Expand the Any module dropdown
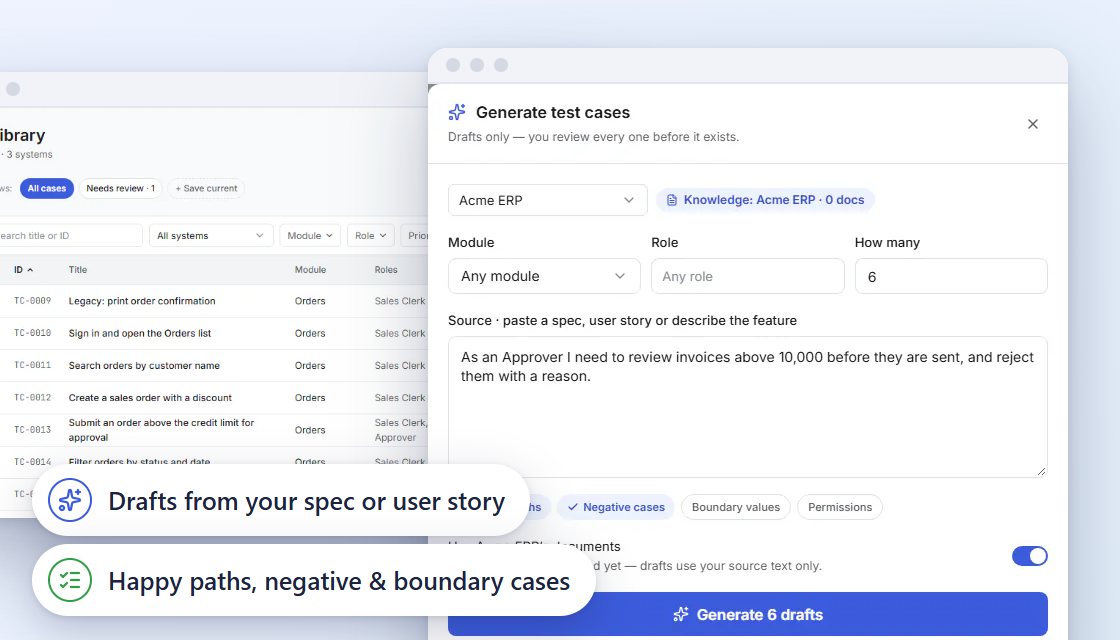1120x640 pixels. [544, 276]
